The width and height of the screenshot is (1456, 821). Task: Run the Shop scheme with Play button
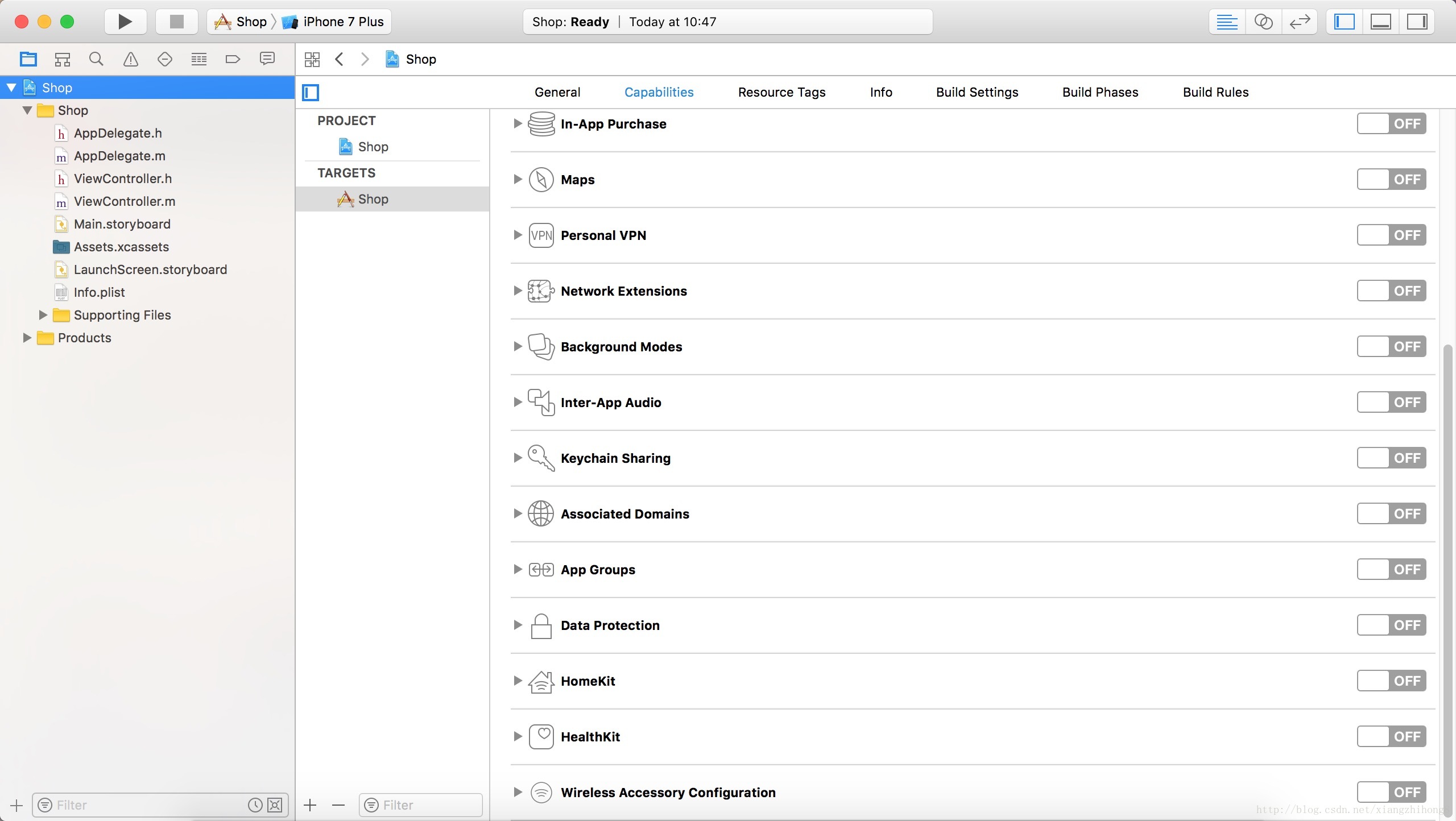(125, 22)
